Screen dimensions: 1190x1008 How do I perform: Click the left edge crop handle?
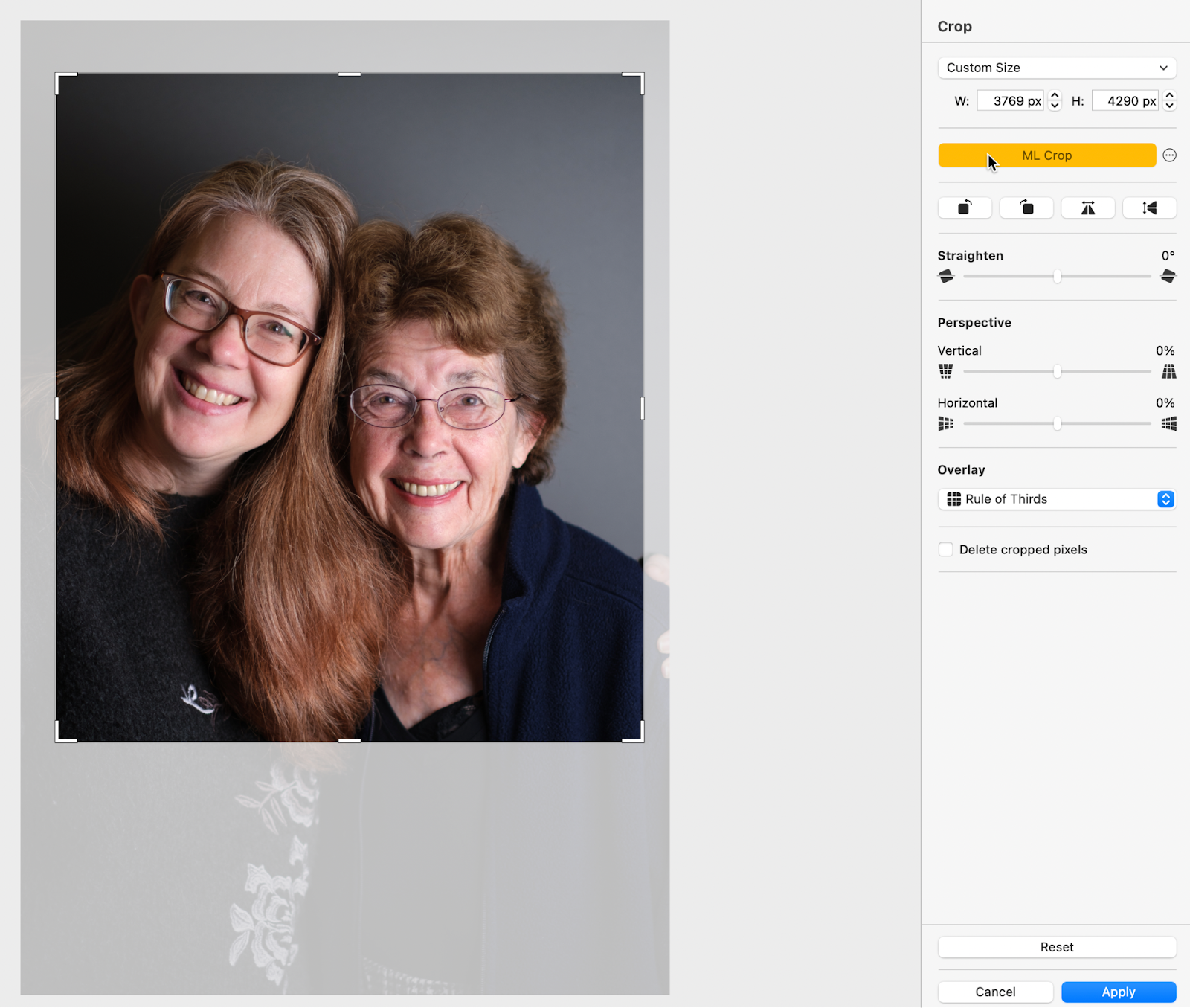click(57, 408)
